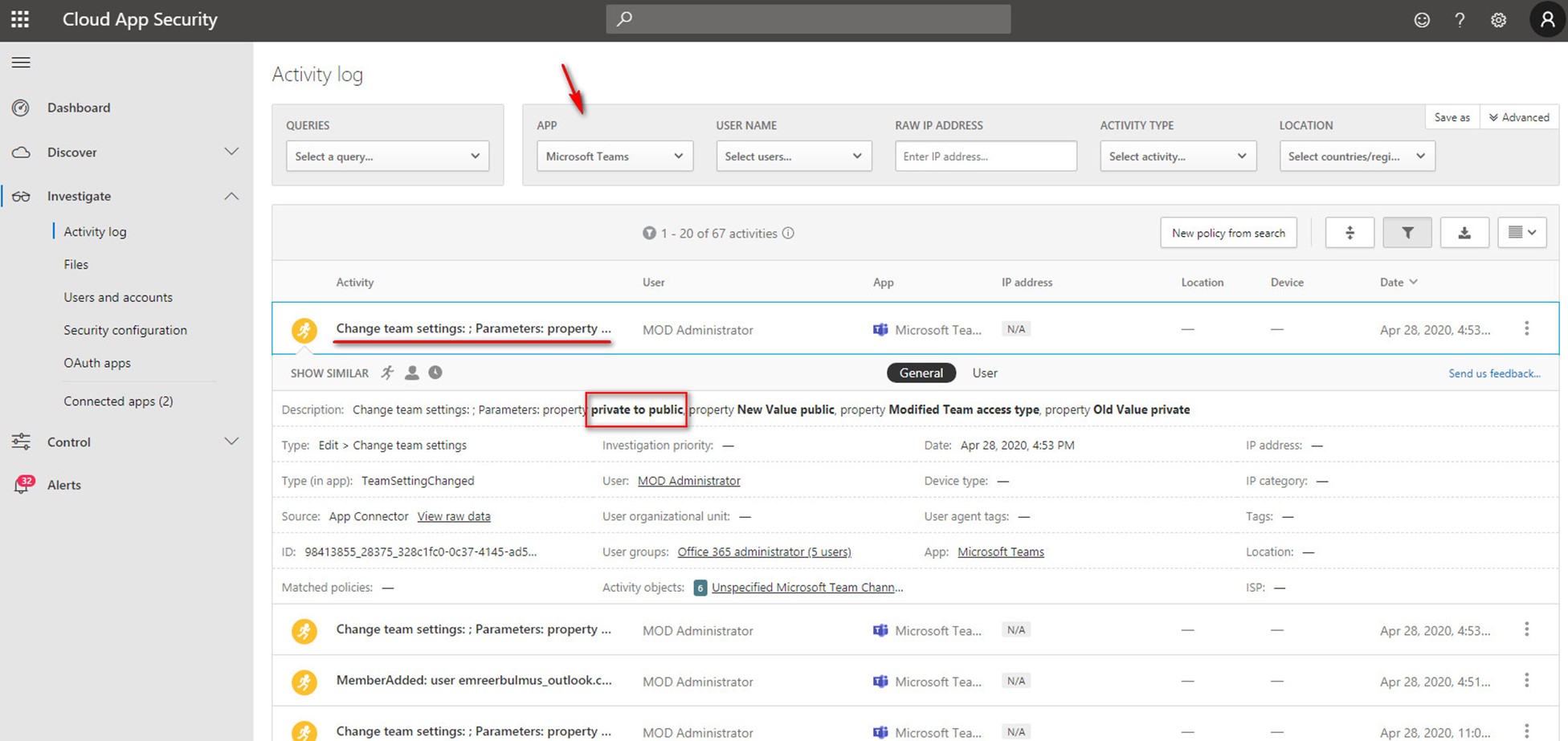The height and width of the screenshot is (741, 1568).
Task: Click the Enter IP address field
Action: tap(986, 156)
